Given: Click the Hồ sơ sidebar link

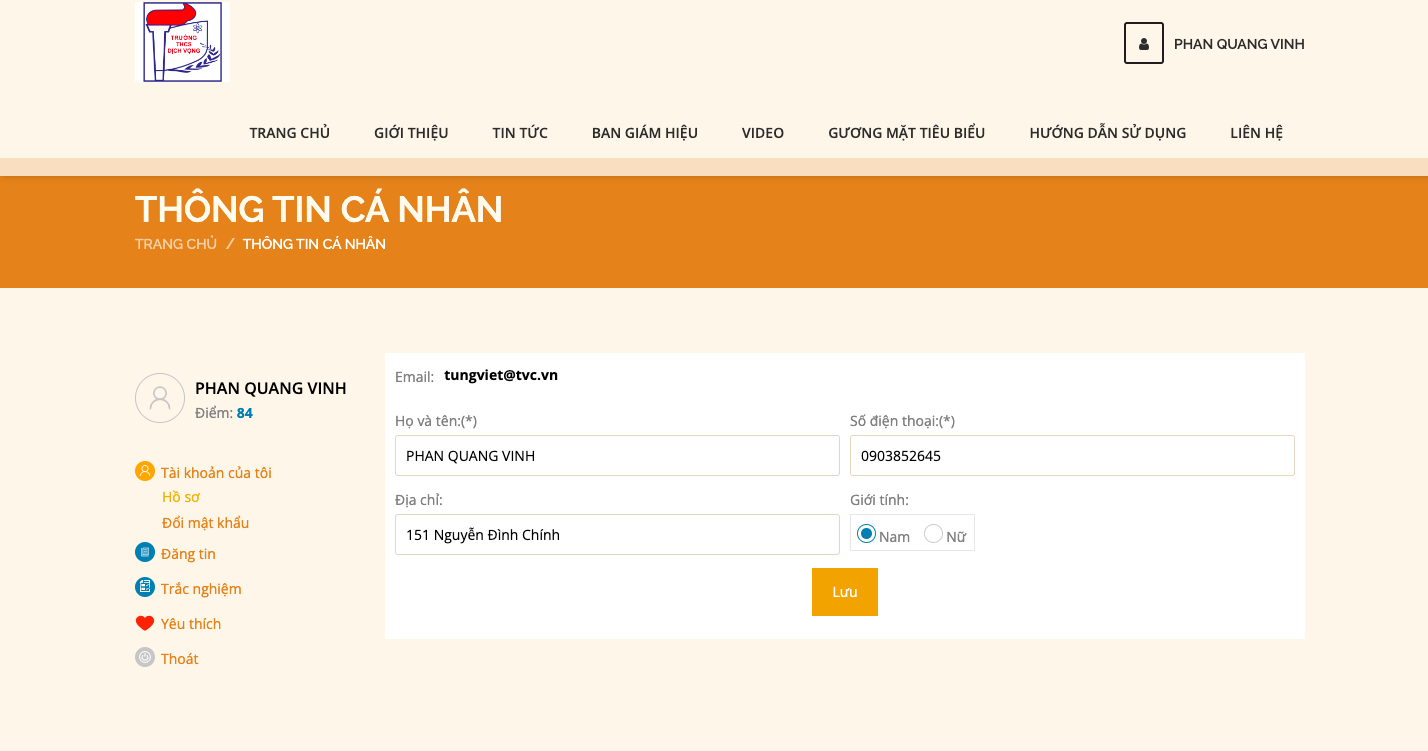Looking at the screenshot, I should coord(181,497).
